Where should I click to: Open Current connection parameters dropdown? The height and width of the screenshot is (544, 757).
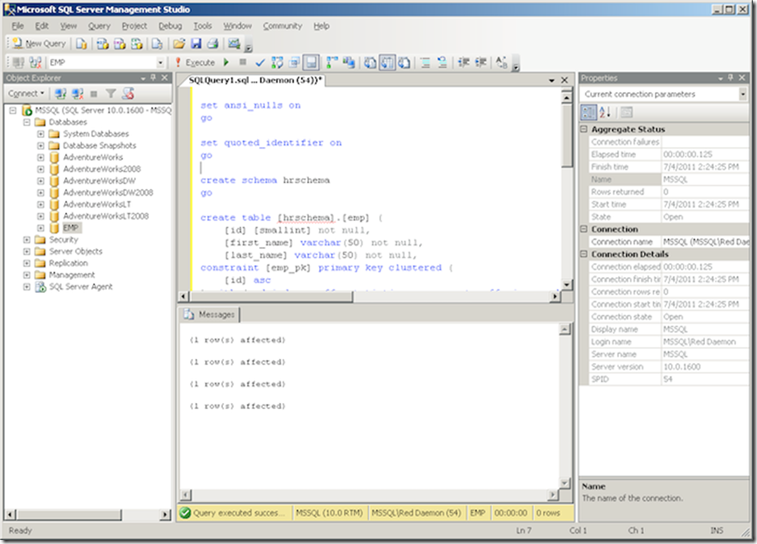click(742, 94)
